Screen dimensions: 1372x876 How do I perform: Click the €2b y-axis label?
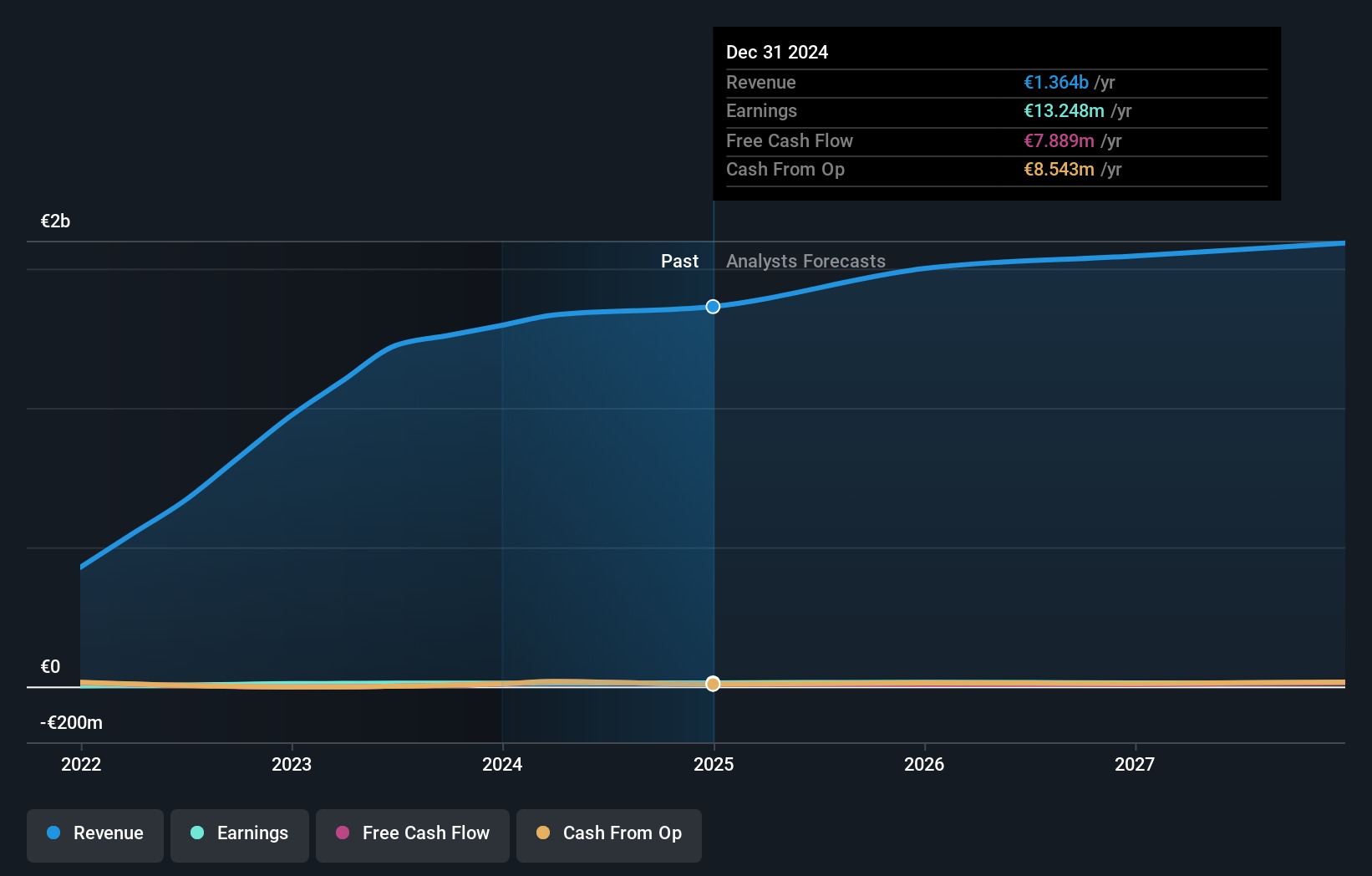[x=55, y=221]
